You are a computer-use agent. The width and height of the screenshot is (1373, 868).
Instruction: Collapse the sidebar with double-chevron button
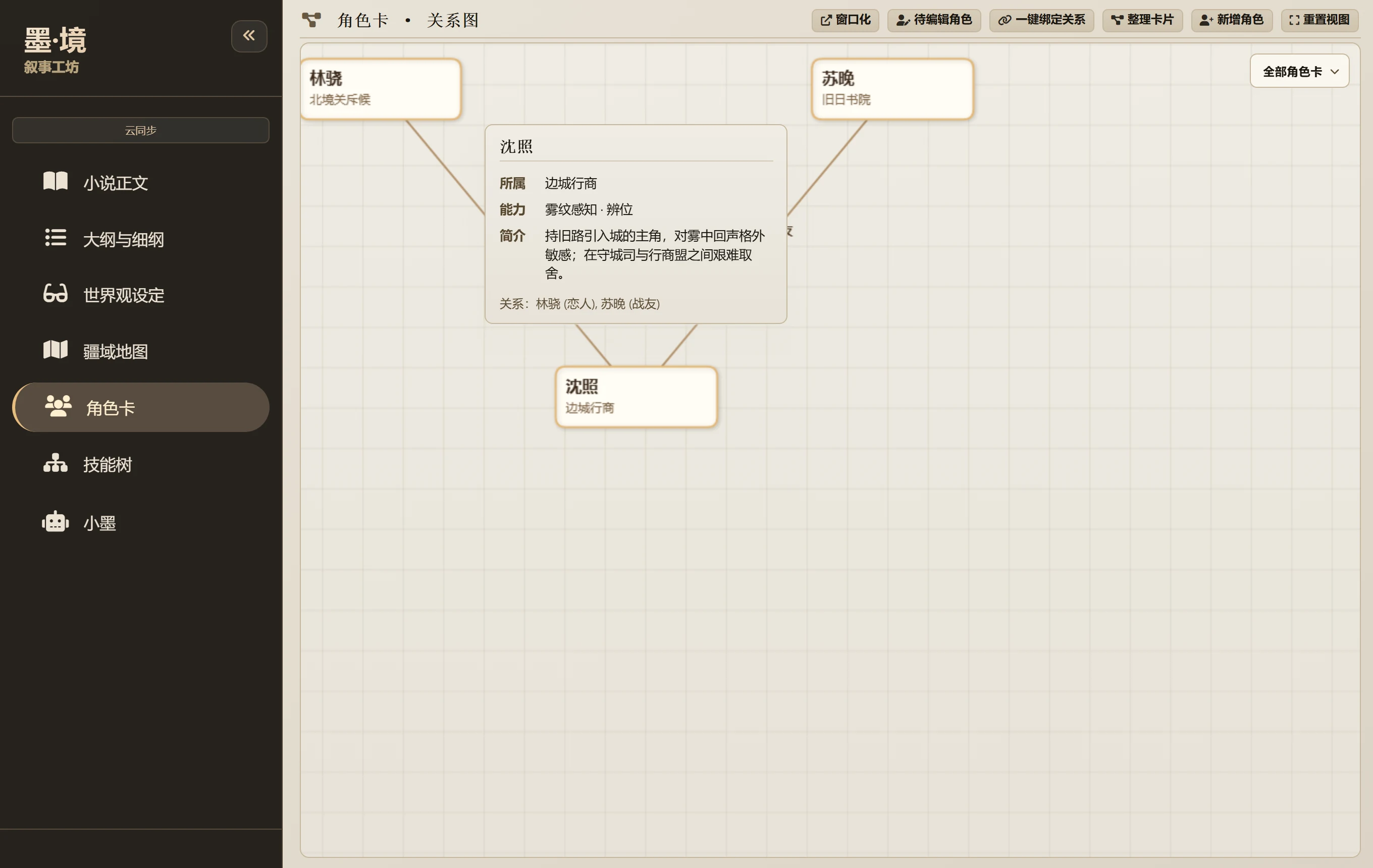pos(249,36)
